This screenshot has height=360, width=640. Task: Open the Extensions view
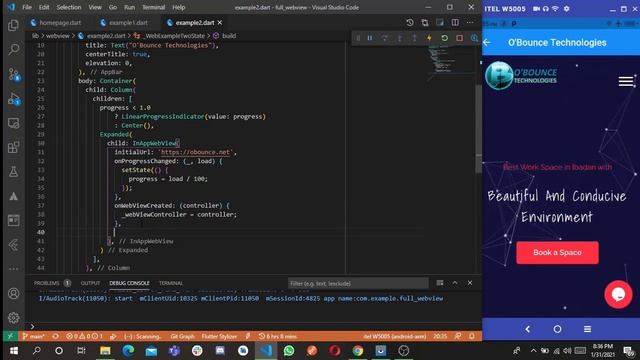(13, 147)
